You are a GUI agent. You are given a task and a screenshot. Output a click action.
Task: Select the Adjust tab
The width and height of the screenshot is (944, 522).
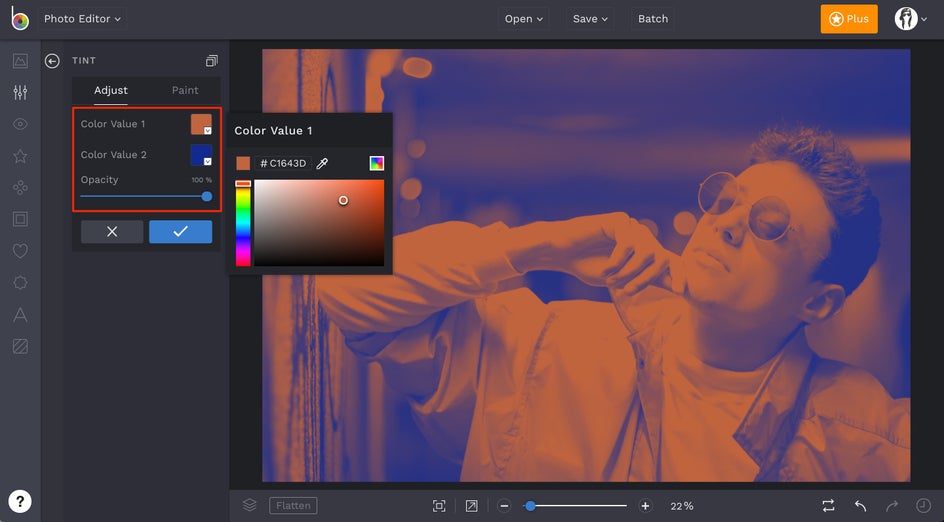point(111,90)
